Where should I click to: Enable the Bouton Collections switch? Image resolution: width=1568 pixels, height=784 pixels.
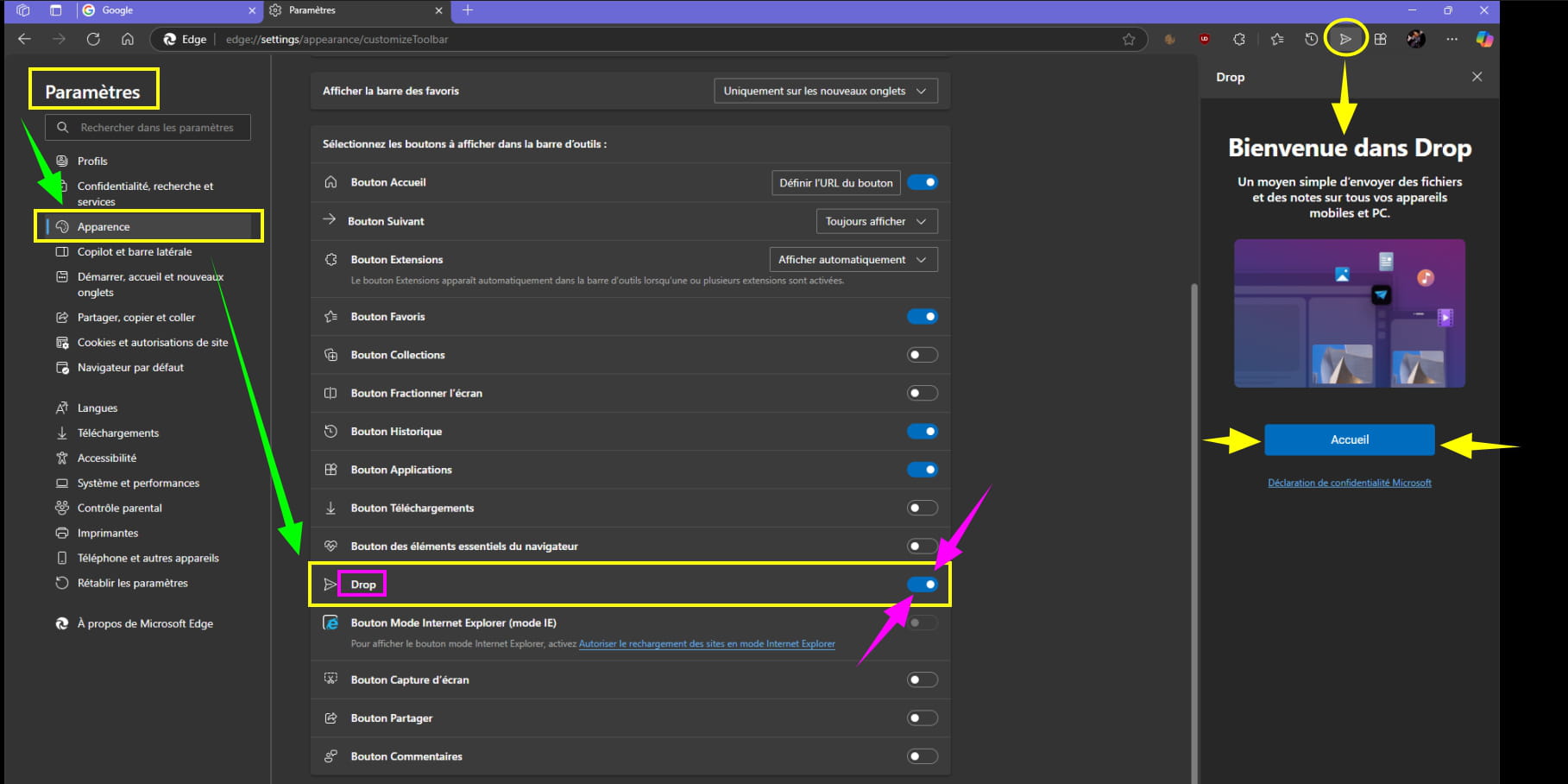(x=923, y=355)
